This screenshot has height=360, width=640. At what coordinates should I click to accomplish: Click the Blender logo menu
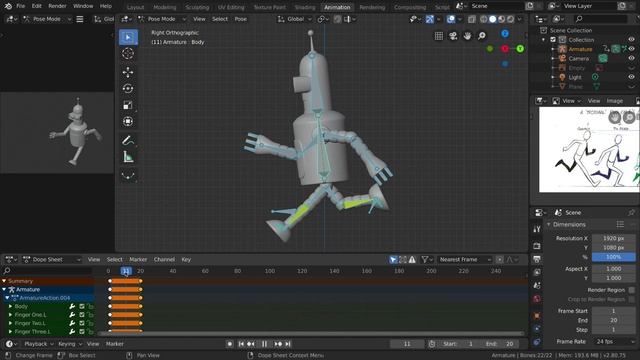tap(8, 6)
